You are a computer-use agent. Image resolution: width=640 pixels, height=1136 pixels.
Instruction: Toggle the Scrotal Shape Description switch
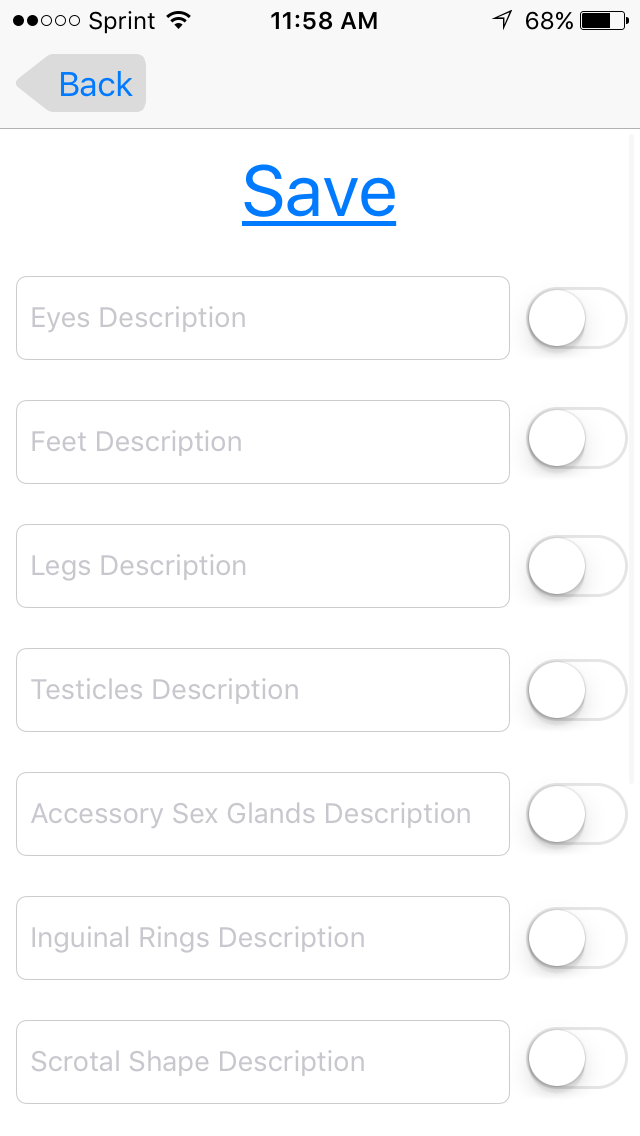pyautogui.click(x=576, y=1058)
